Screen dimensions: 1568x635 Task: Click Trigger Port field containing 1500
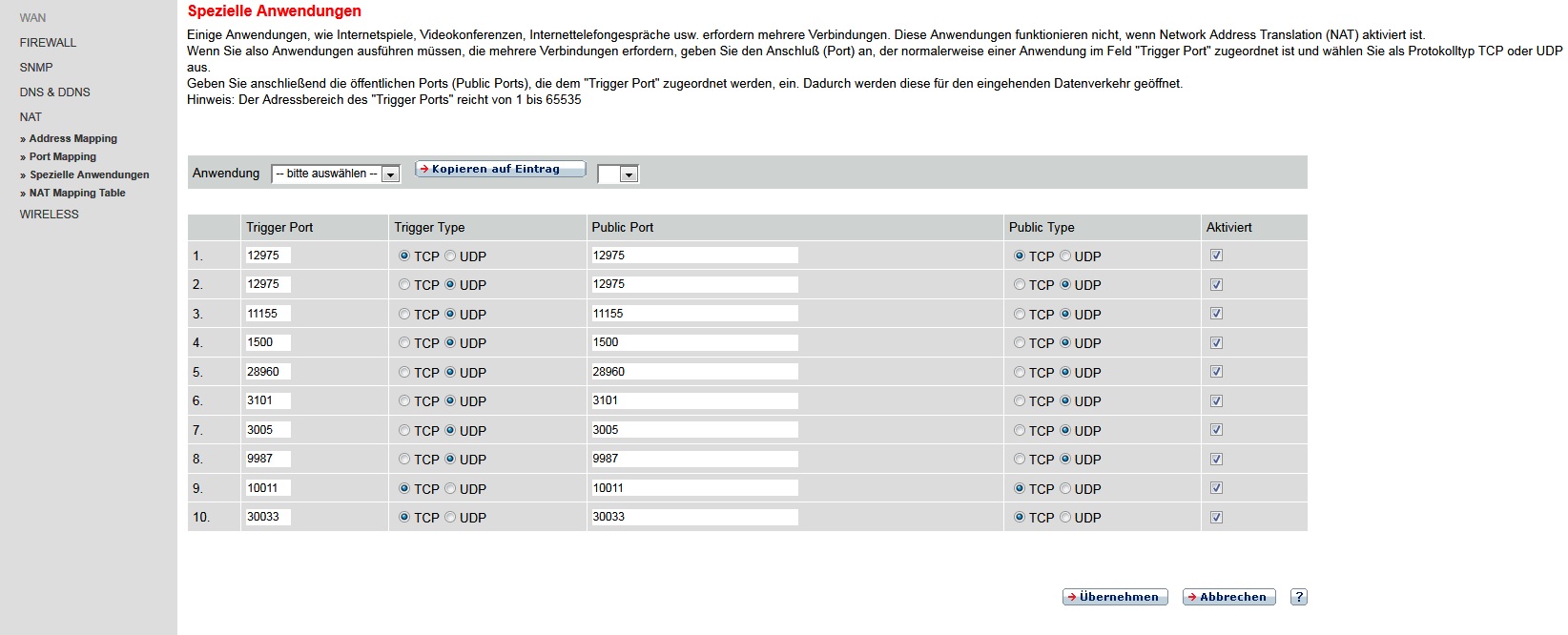(267, 342)
